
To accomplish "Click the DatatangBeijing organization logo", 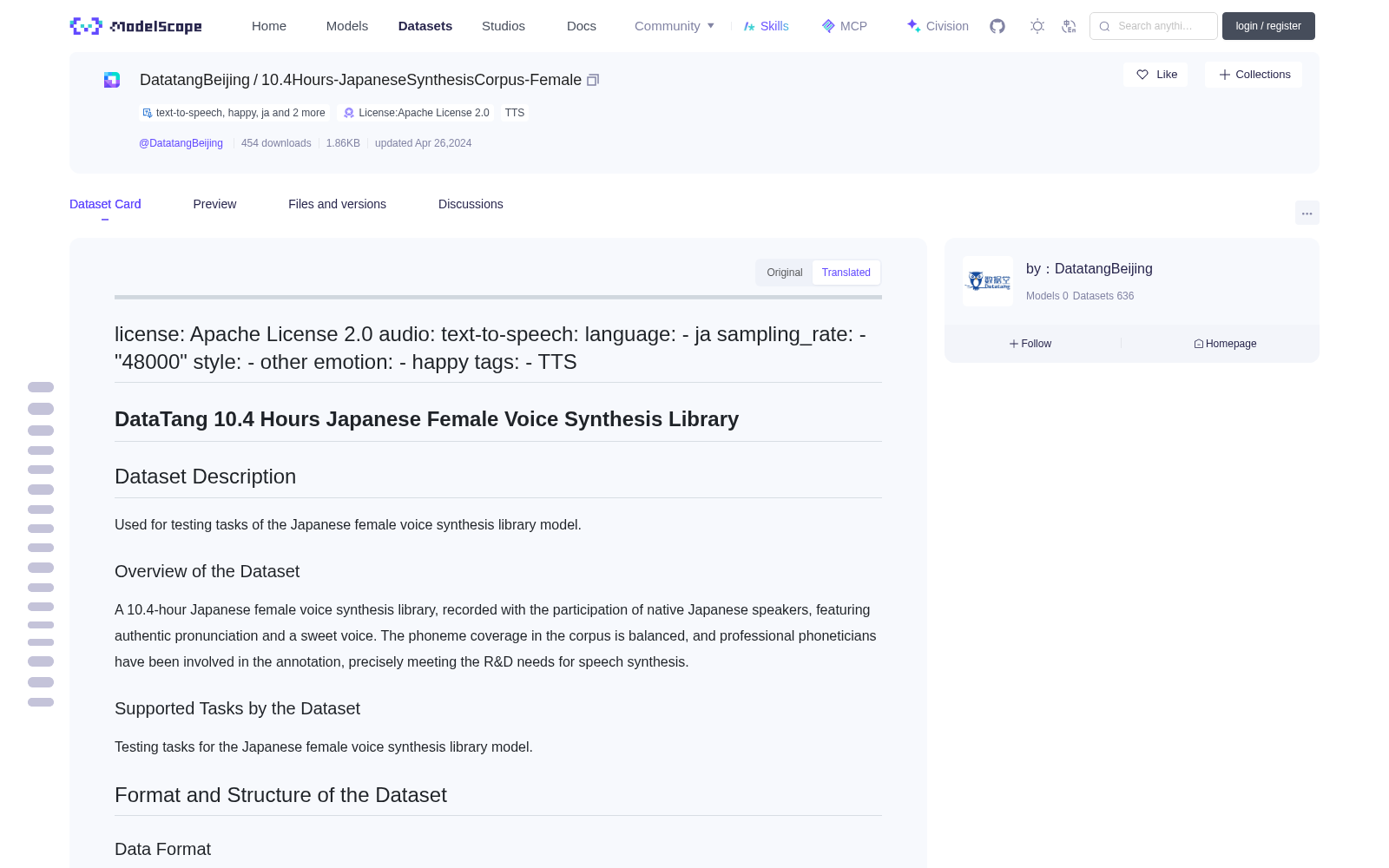I will point(988,281).
